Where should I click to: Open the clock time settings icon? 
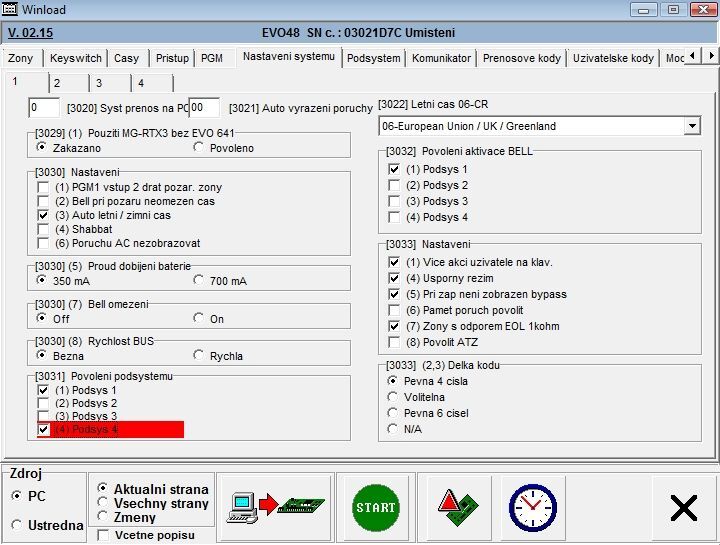coord(532,507)
